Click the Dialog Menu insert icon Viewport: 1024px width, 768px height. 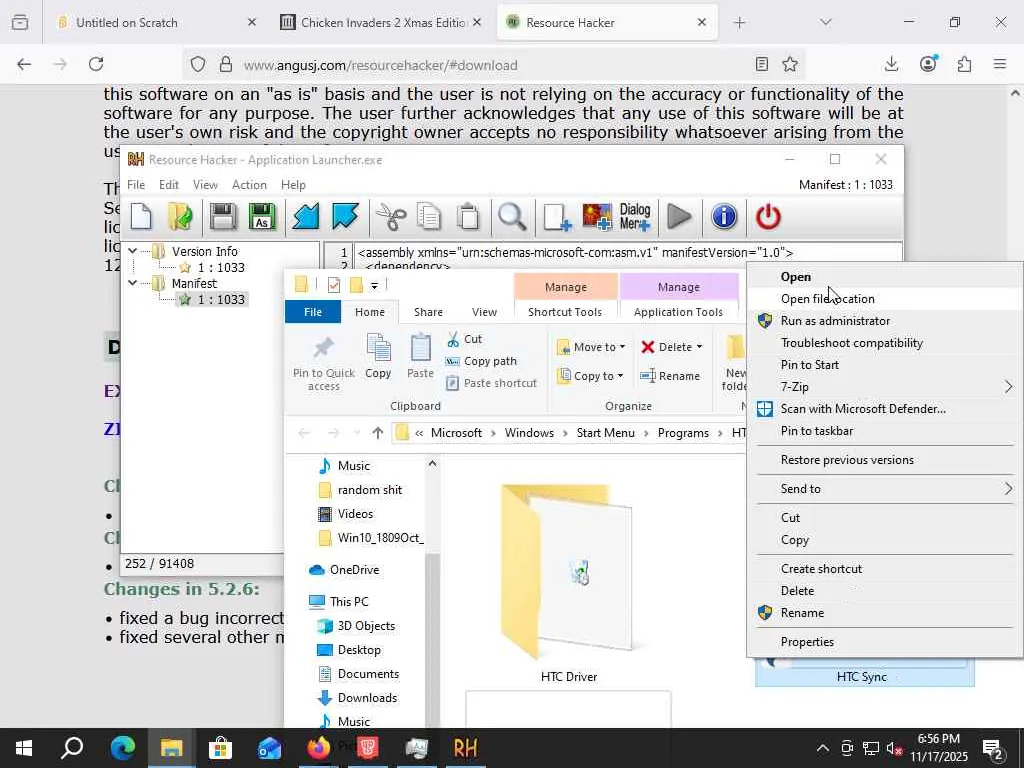click(635, 217)
